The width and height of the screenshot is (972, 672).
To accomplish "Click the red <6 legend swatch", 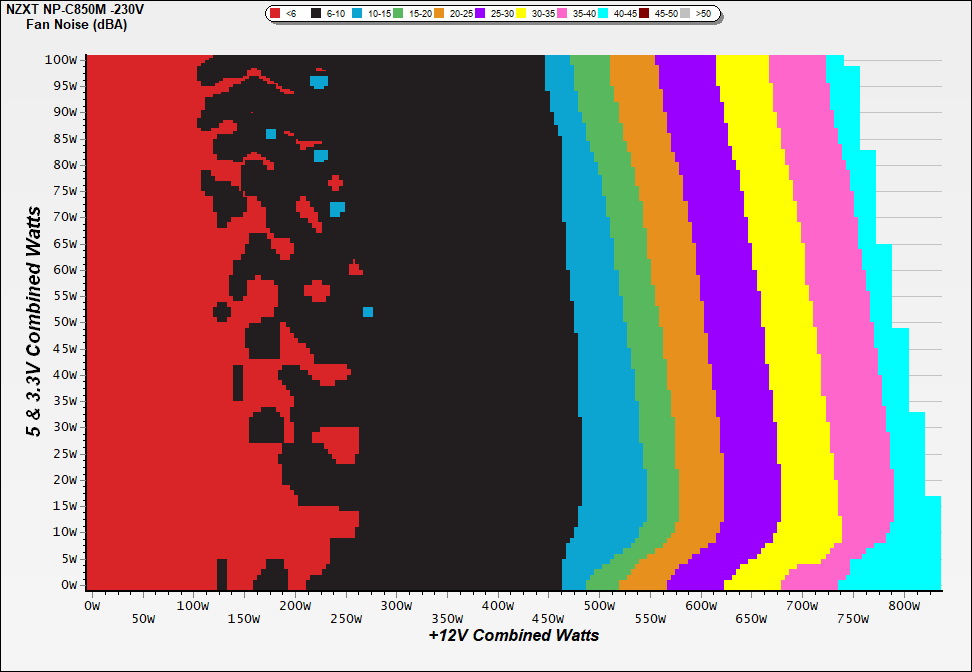I will coord(276,14).
